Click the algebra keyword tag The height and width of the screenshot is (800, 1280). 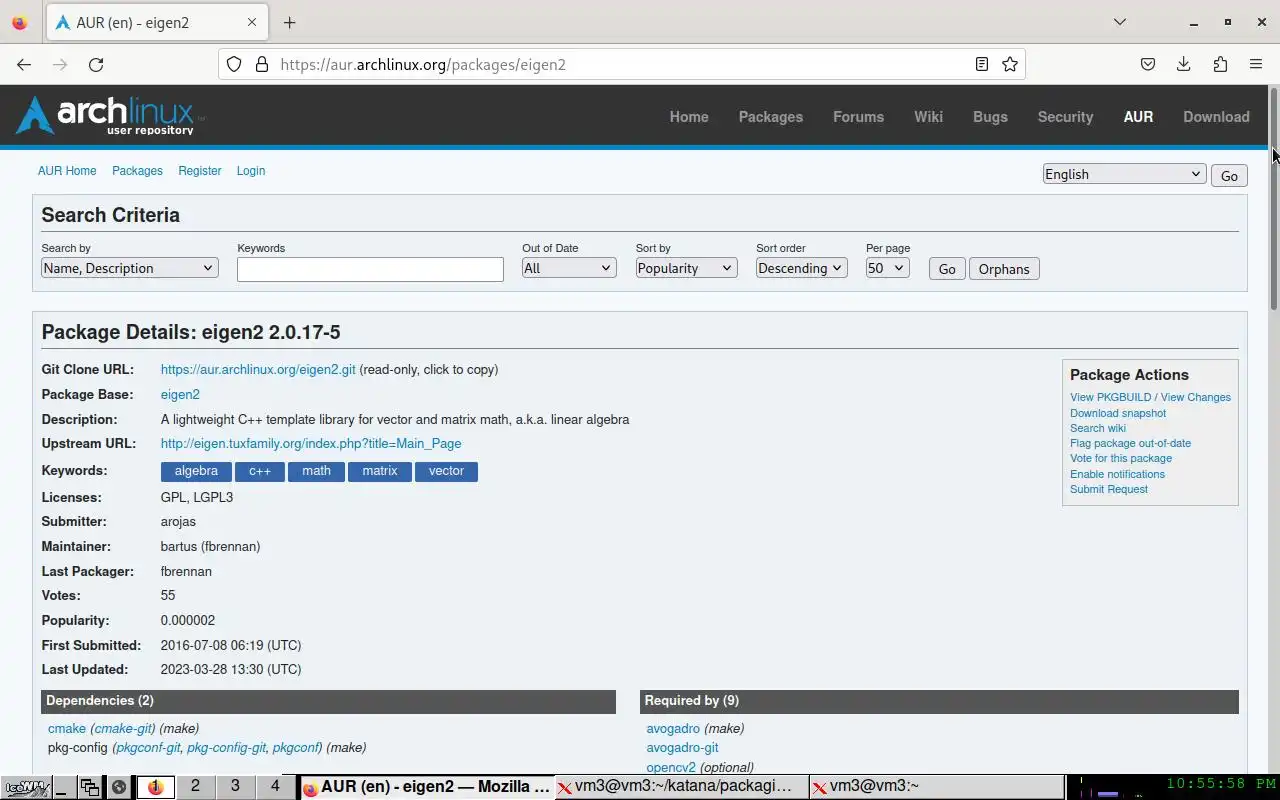(196, 471)
